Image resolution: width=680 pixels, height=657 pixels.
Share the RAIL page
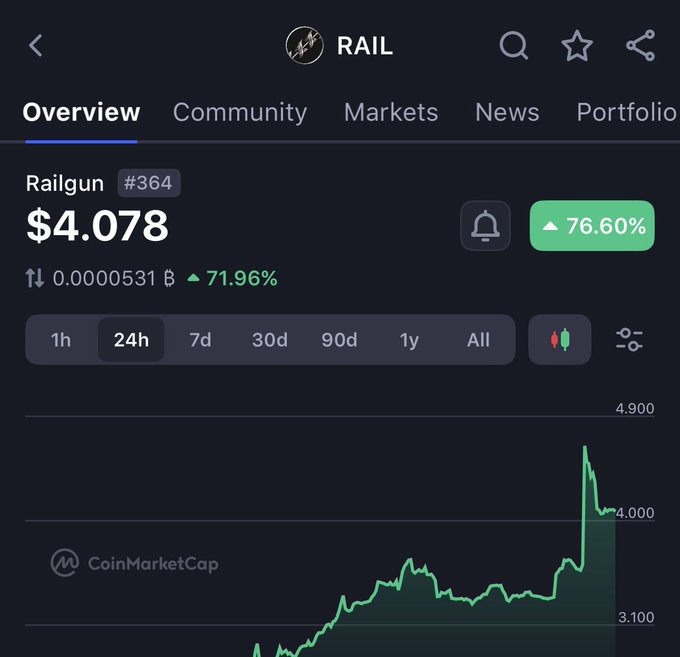coord(641,45)
